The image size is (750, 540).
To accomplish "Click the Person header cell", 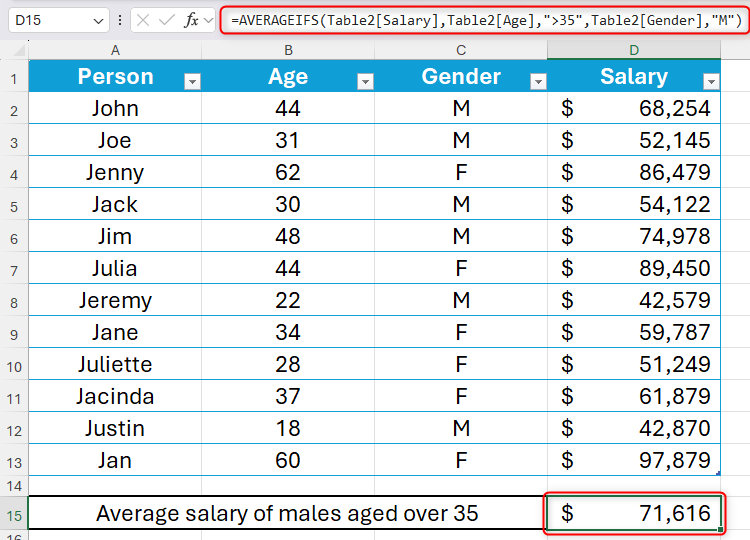I will click(115, 76).
